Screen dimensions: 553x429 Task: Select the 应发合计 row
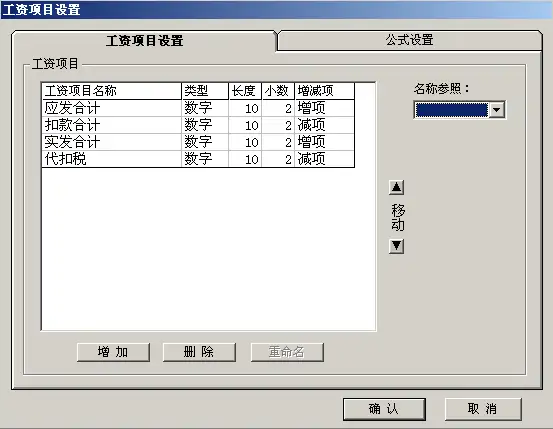[x=198, y=108]
